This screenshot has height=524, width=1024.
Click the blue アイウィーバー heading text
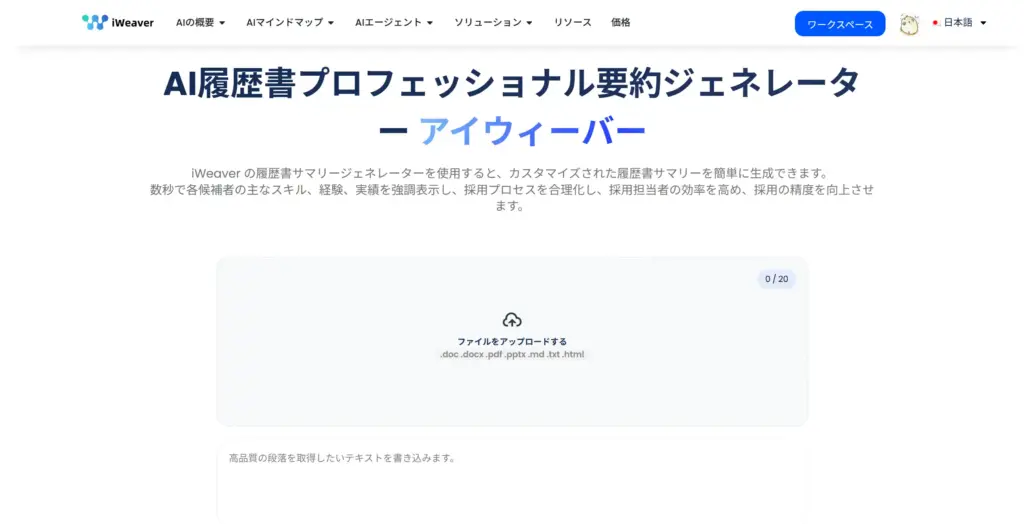pyautogui.click(x=531, y=131)
